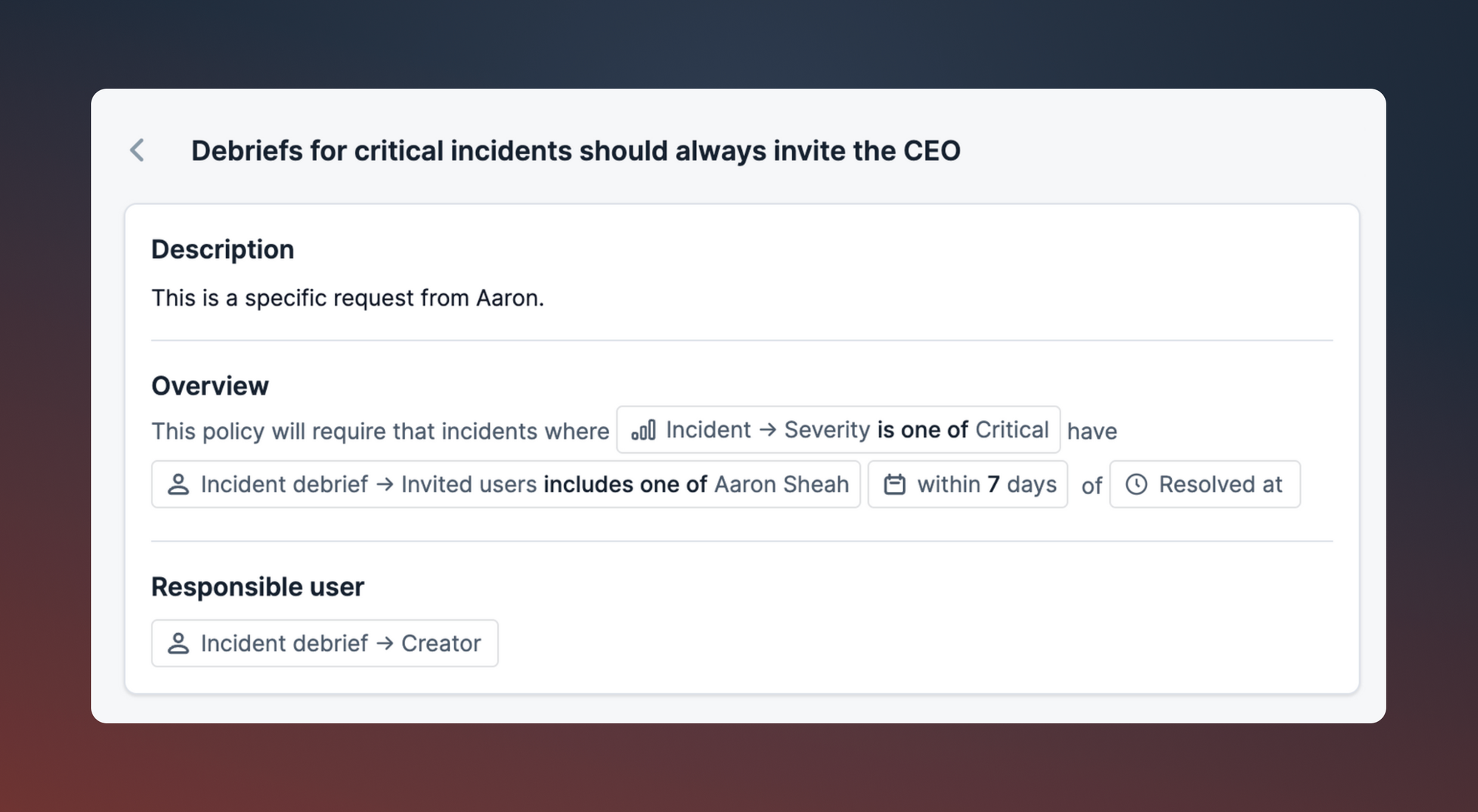Select the Incident Severity is Critical condition

point(838,430)
